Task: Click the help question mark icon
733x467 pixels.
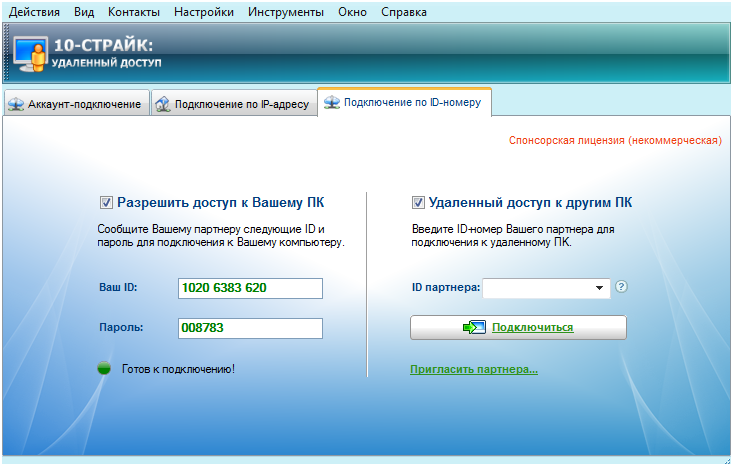Action: click(621, 286)
